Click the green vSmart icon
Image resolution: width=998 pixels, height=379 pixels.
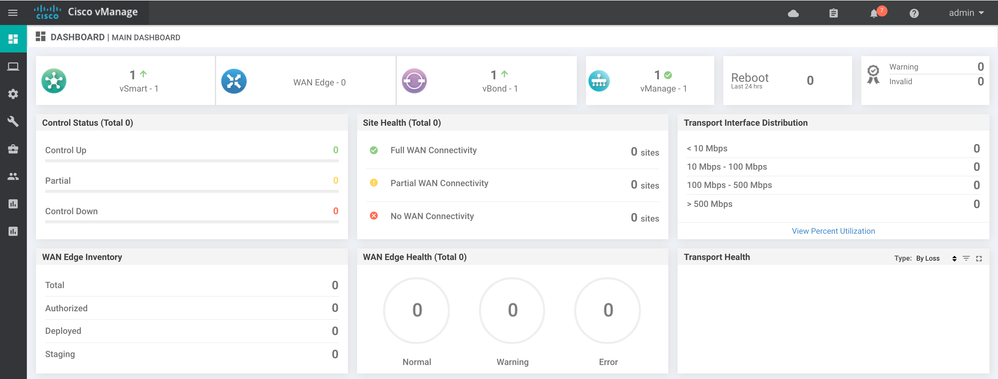[x=54, y=81]
